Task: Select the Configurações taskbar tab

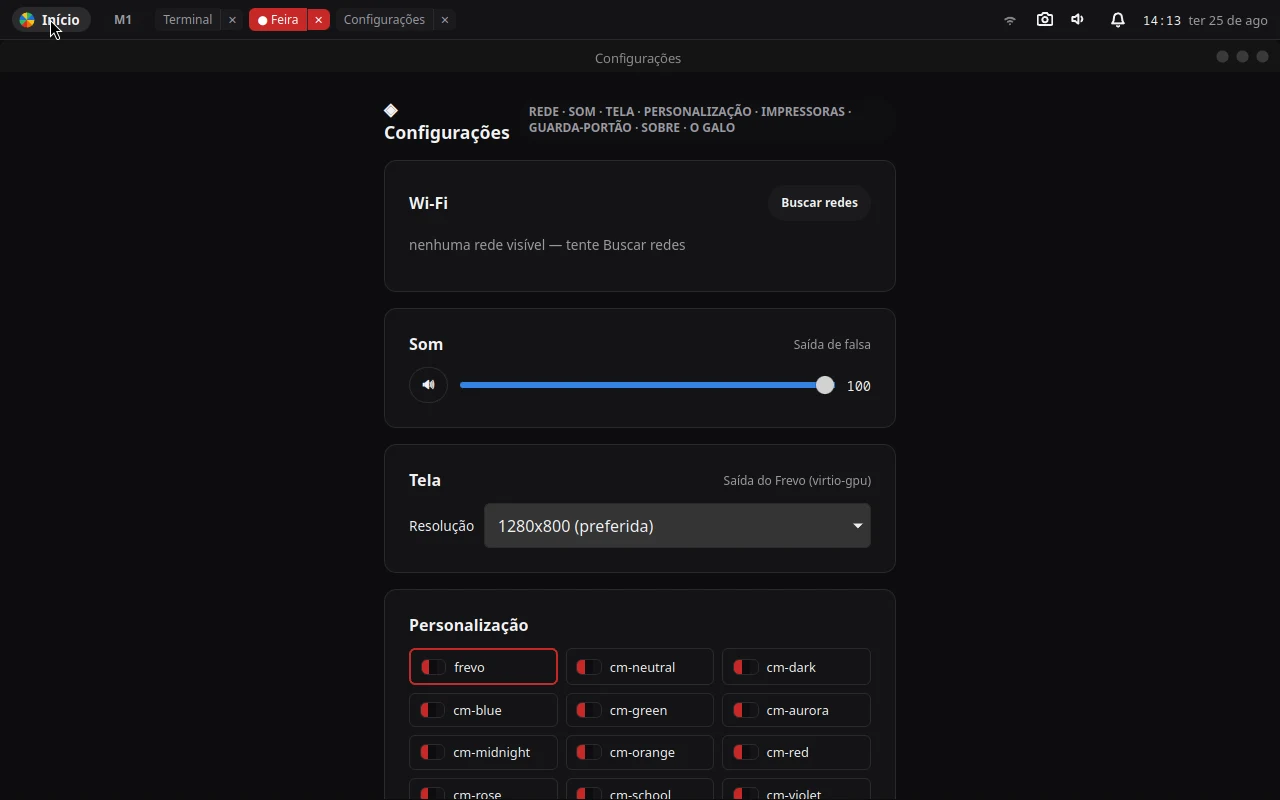Action: [384, 20]
